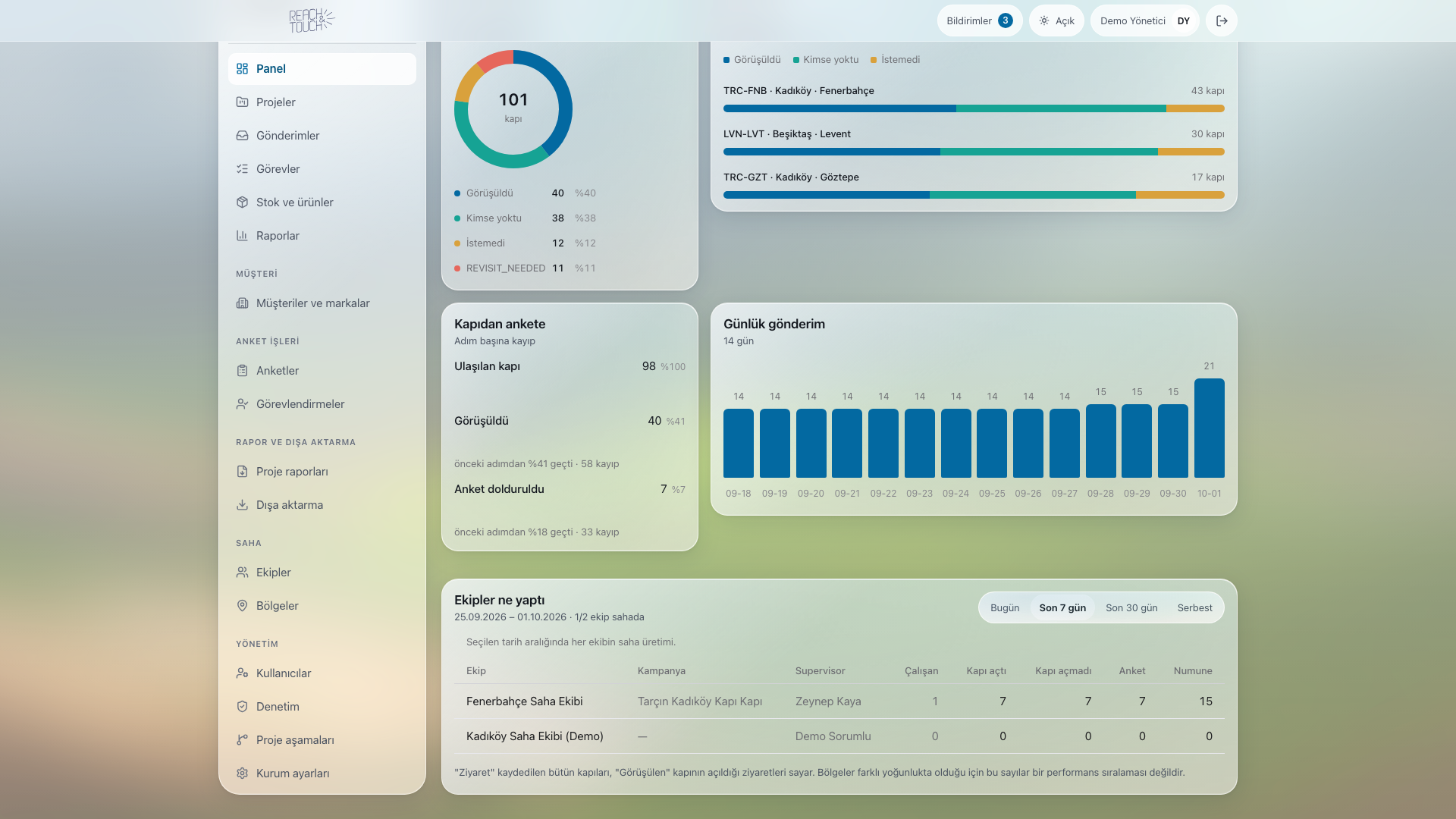
Task: Click the Görevler checklist icon
Action: coord(242,169)
